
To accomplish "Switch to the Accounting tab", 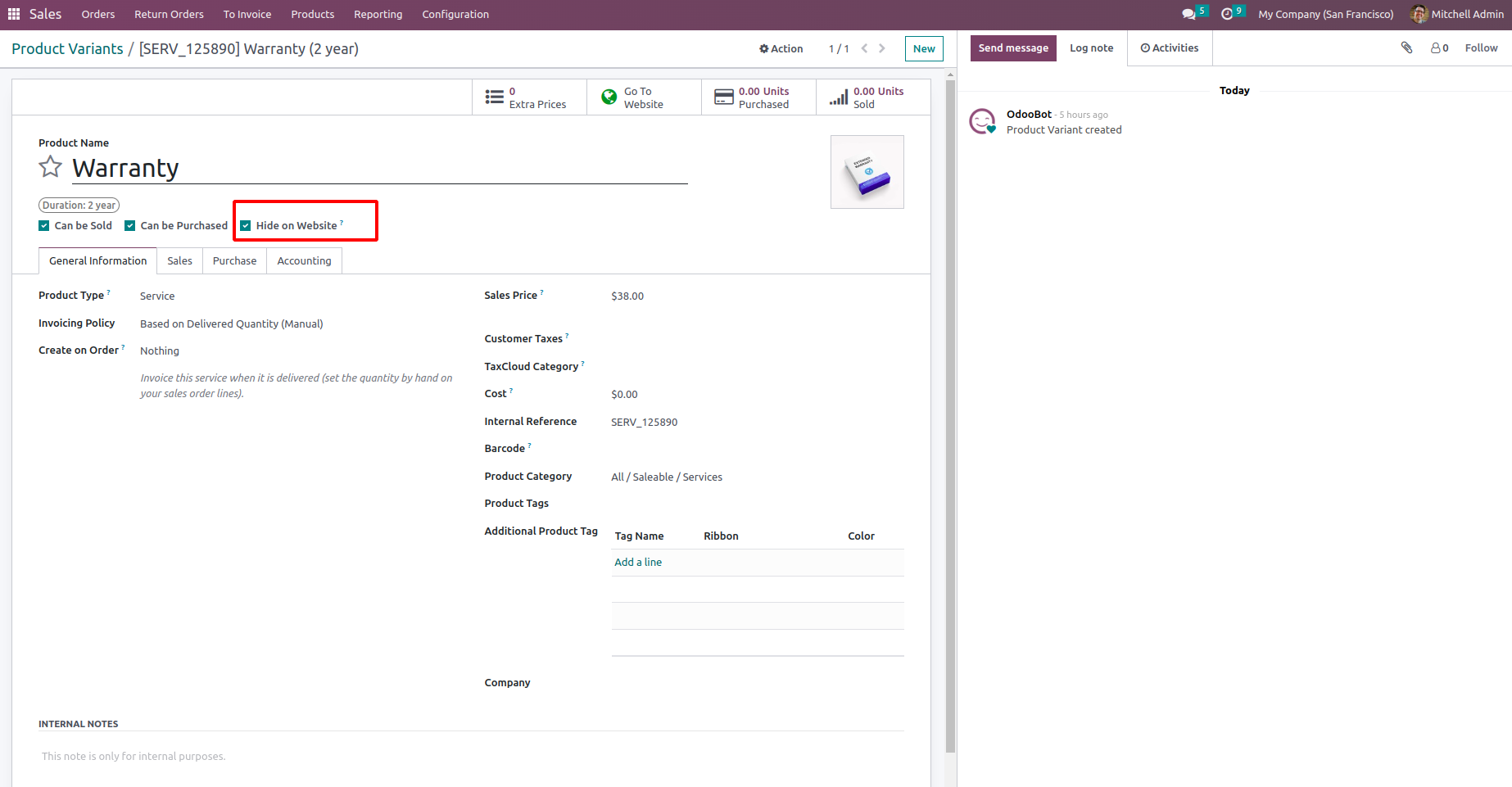I will coord(305,260).
